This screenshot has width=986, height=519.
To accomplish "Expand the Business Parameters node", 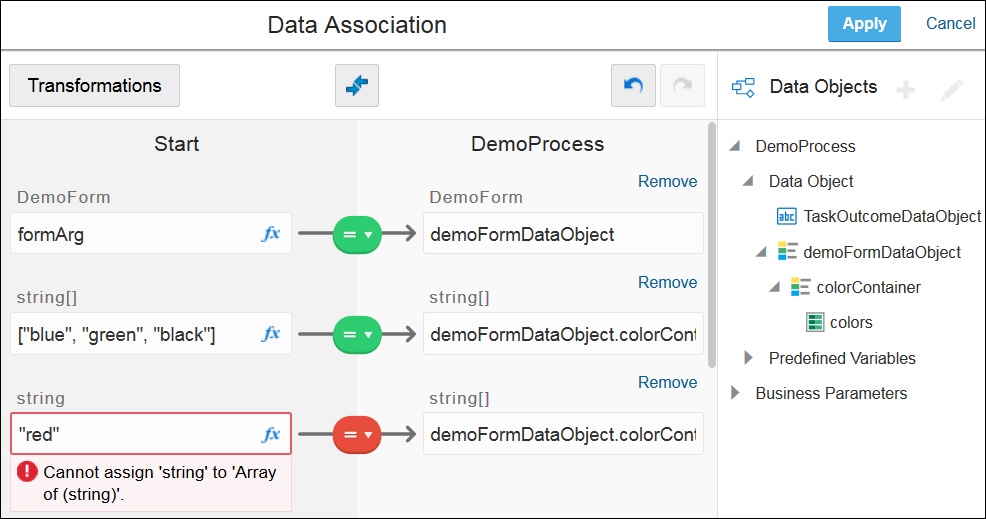I will tap(735, 393).
